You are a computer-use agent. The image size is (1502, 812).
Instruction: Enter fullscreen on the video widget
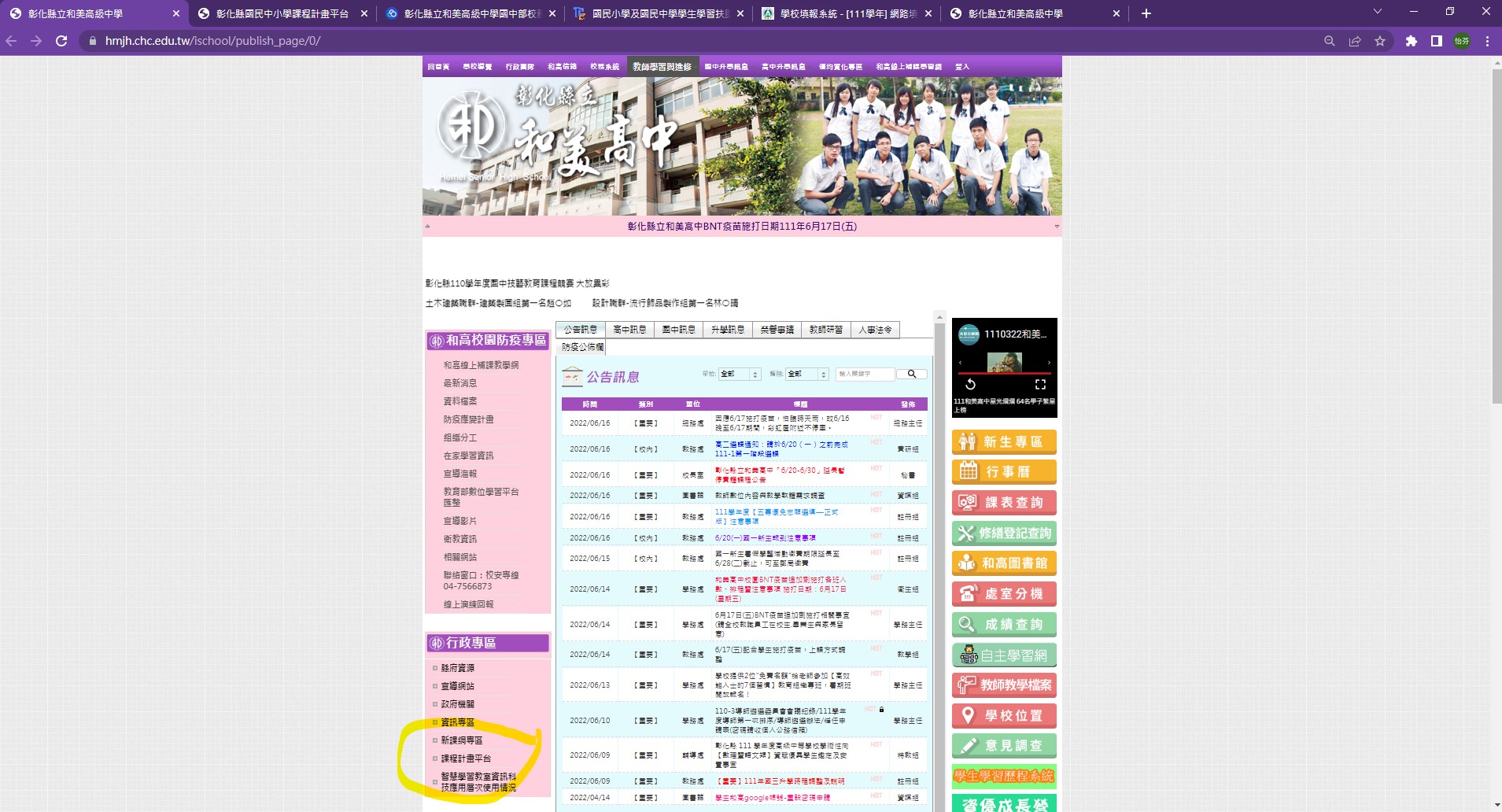click(x=1040, y=384)
